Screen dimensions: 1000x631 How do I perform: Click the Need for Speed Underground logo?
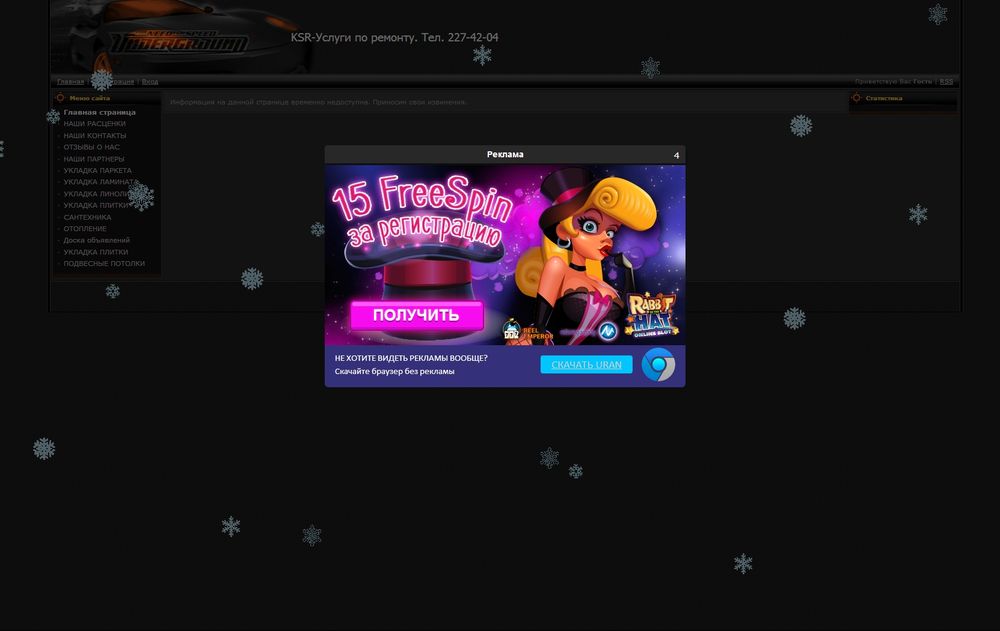pos(180,42)
